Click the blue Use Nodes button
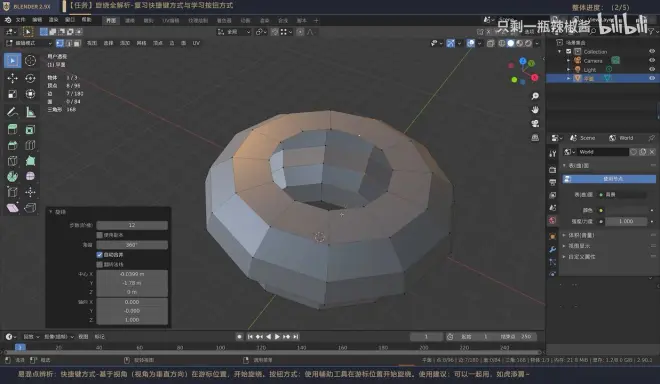This screenshot has width=660, height=384. (609, 179)
